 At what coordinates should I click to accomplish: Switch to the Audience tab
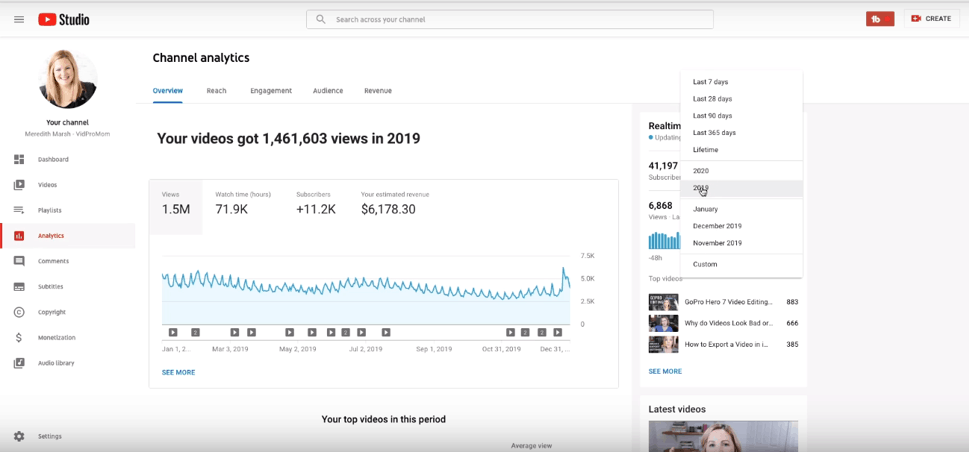click(328, 91)
